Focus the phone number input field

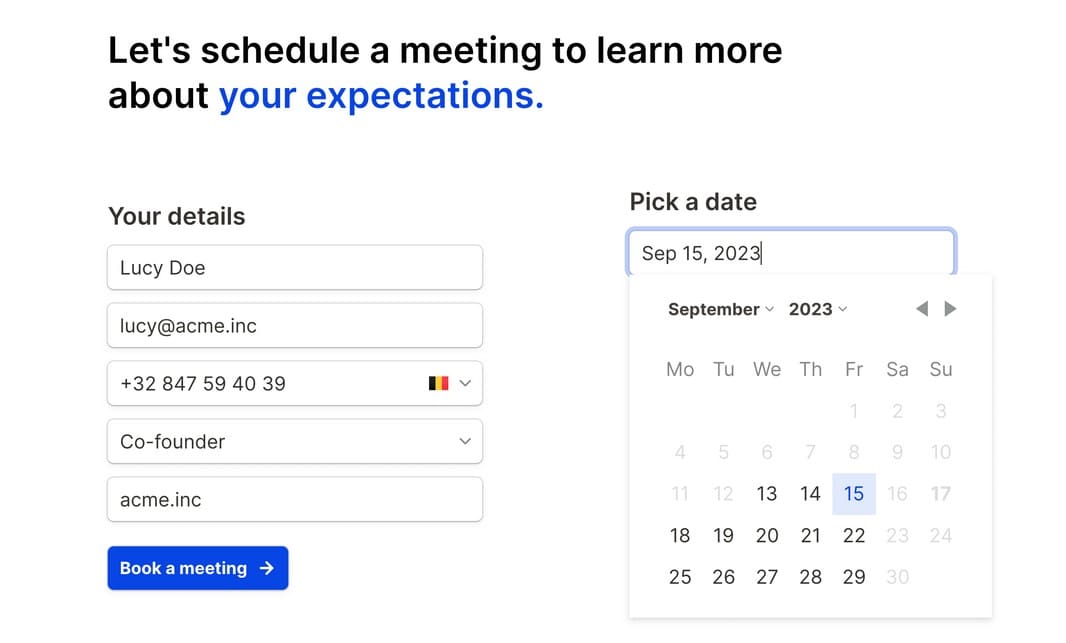[265, 383]
